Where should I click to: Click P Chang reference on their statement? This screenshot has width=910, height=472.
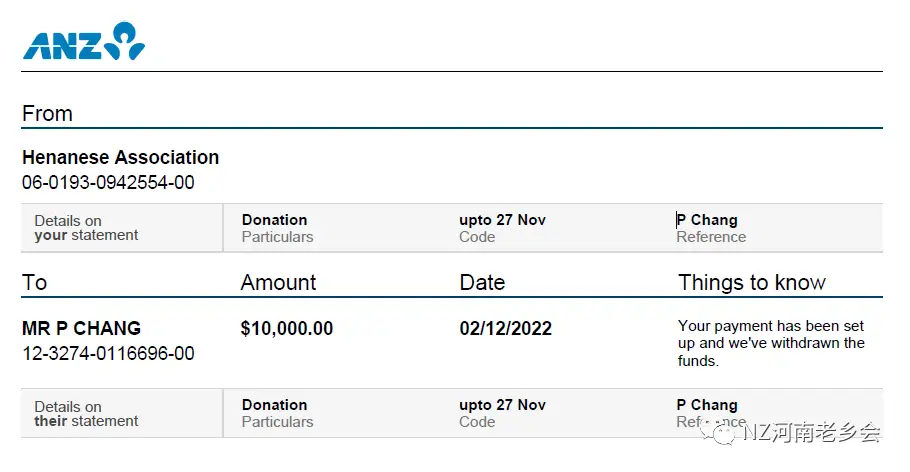click(707, 405)
